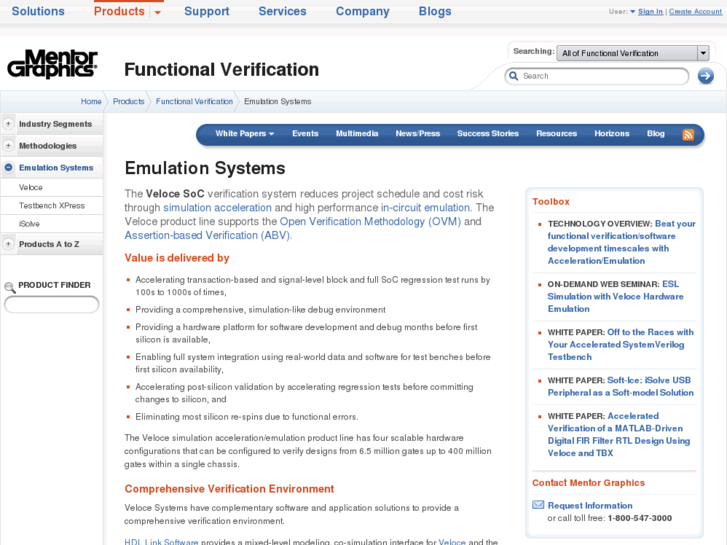Open the Services top menu
Image resolution: width=727 pixels, height=545 pixels.
coord(282,11)
